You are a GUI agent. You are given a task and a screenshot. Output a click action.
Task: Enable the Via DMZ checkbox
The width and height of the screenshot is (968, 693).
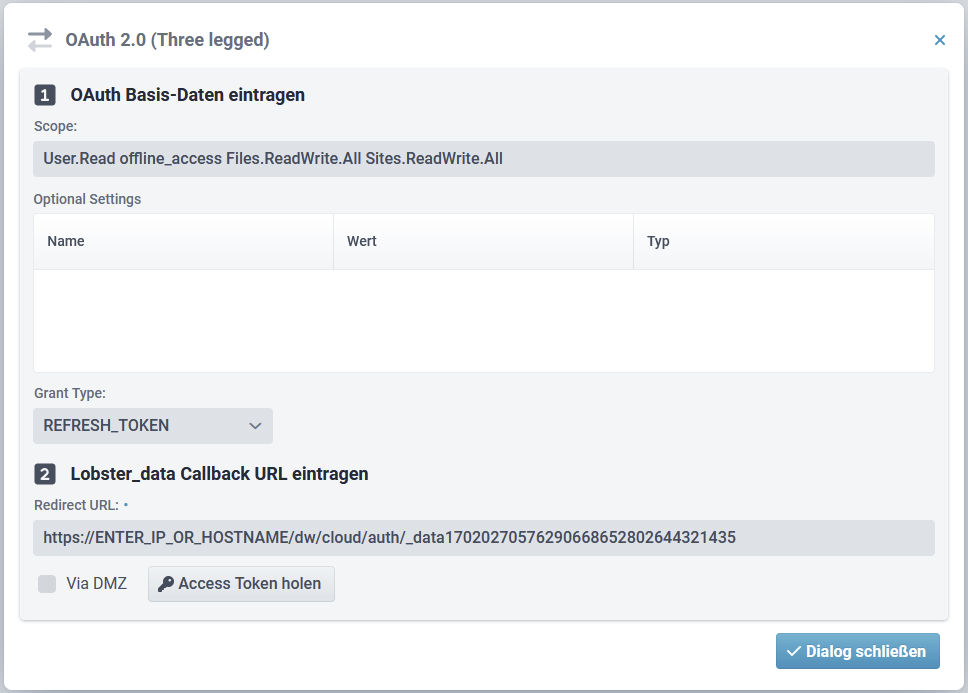coord(47,584)
